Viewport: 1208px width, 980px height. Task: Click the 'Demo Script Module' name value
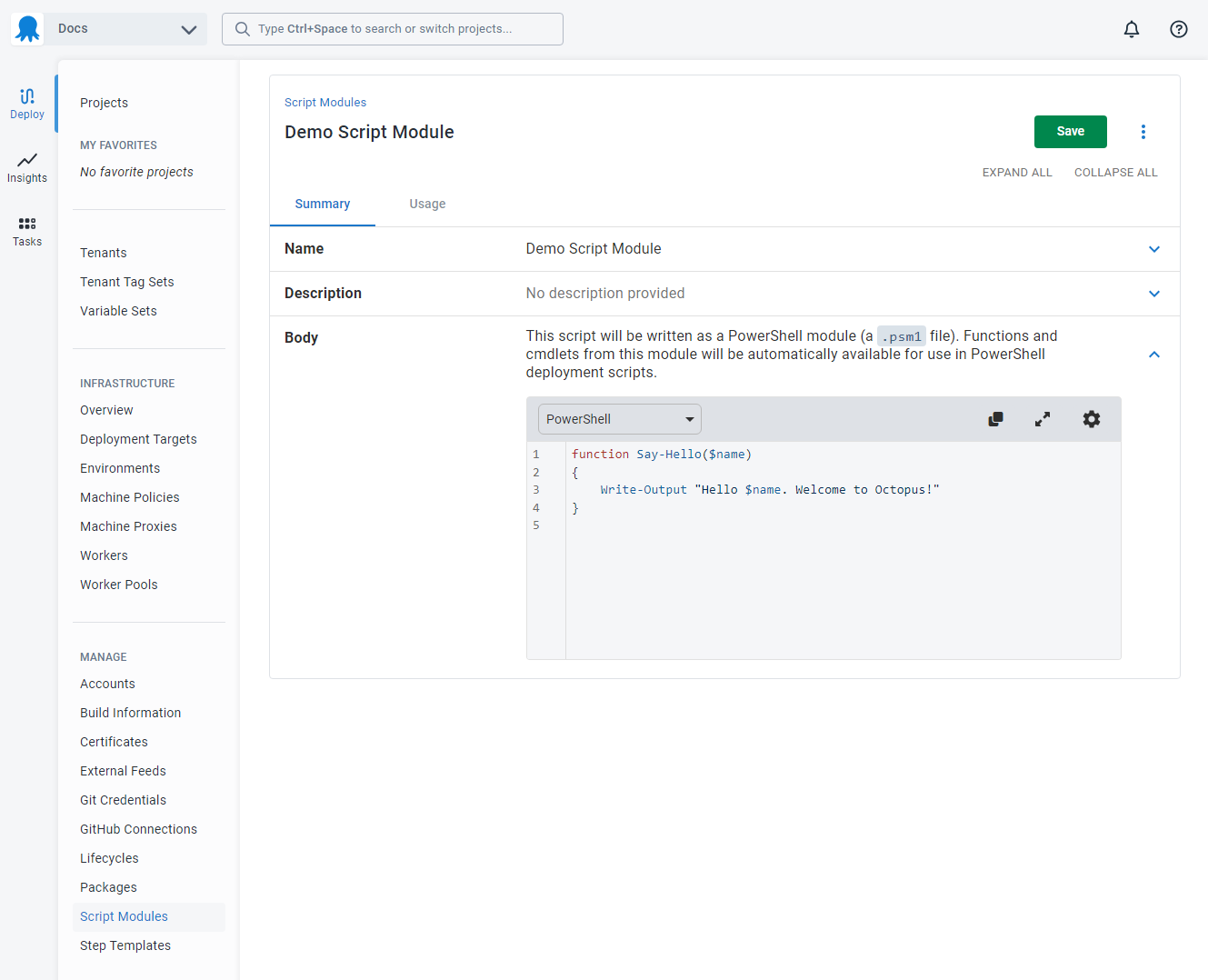click(594, 249)
